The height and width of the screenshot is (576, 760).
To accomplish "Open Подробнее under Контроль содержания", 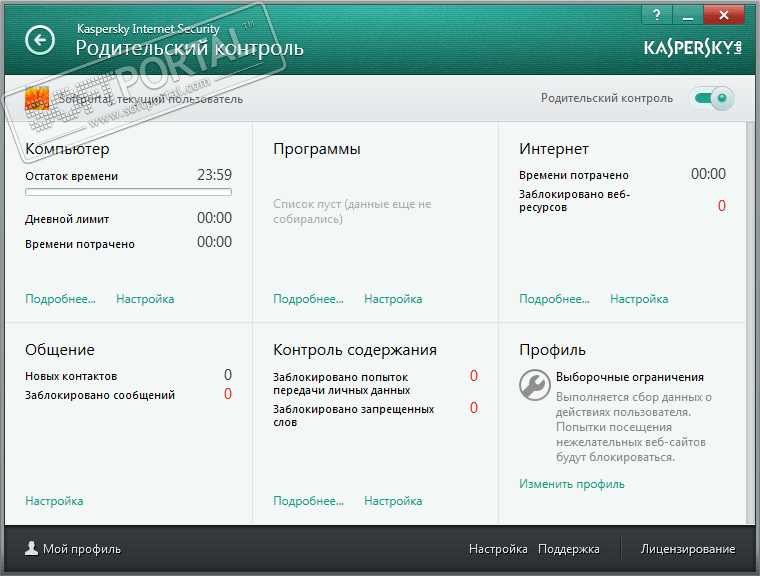I will click(x=308, y=501).
